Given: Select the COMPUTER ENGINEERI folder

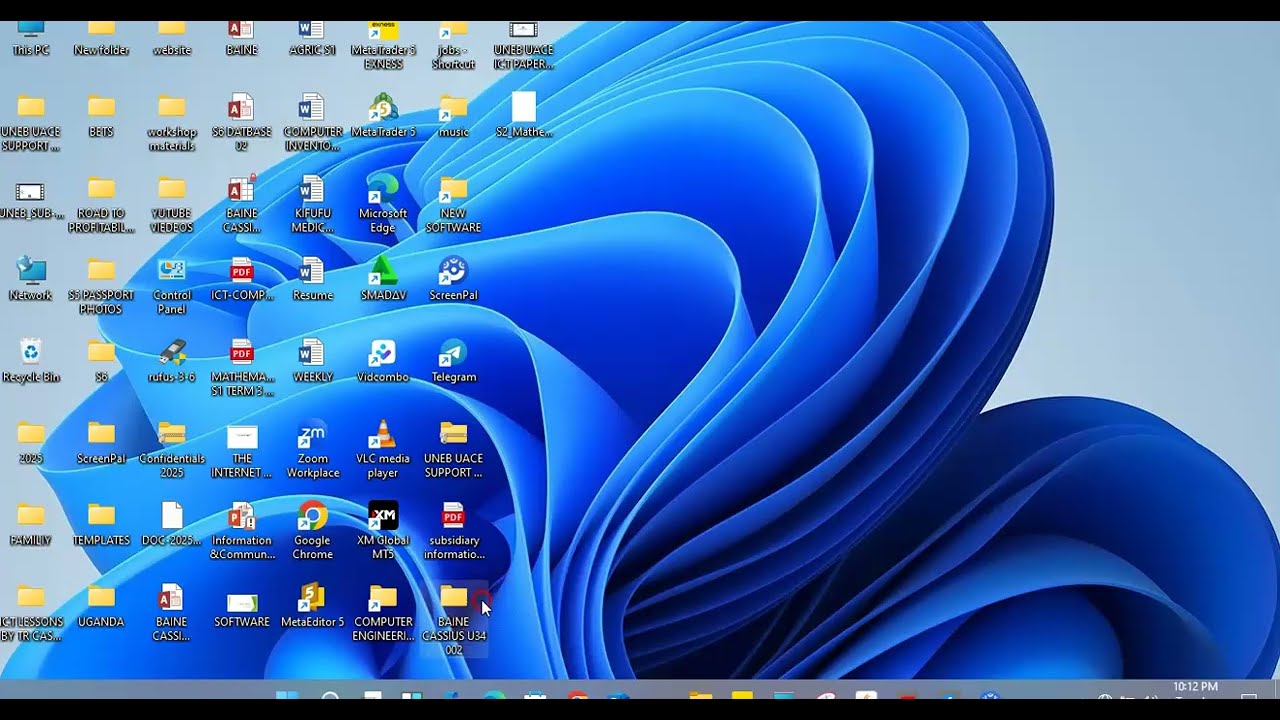Looking at the screenshot, I should (383, 614).
